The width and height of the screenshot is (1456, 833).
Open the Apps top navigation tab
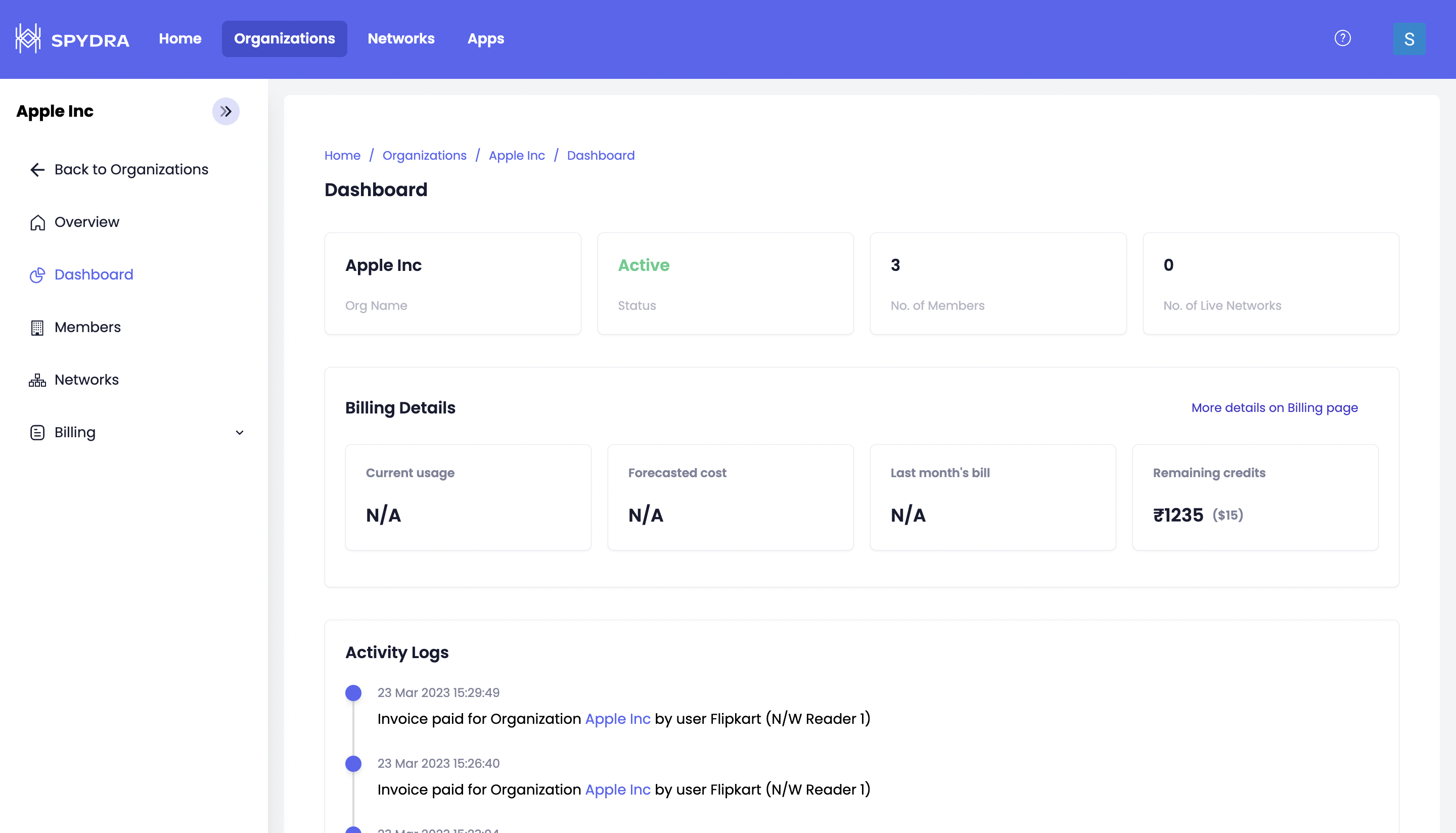point(485,38)
